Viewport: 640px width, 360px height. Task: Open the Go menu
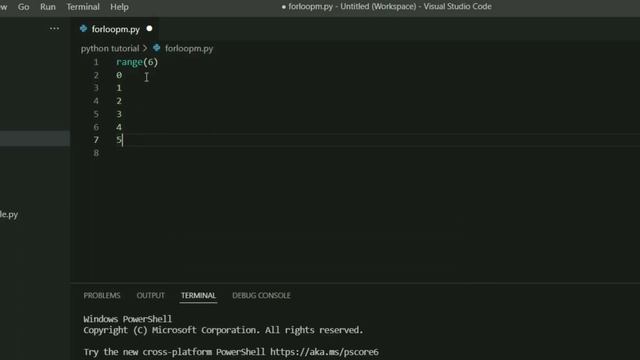[23, 7]
